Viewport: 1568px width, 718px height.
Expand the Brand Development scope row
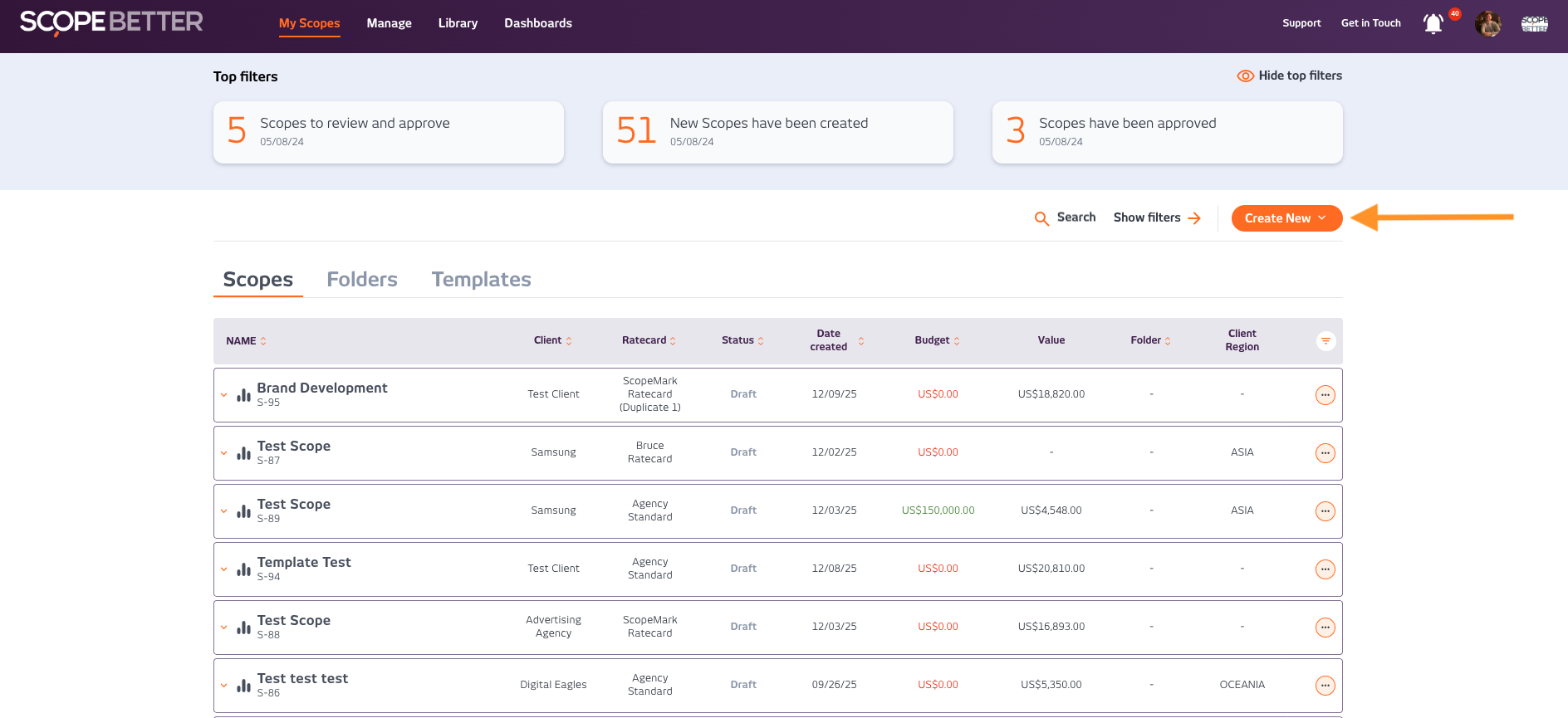click(224, 395)
